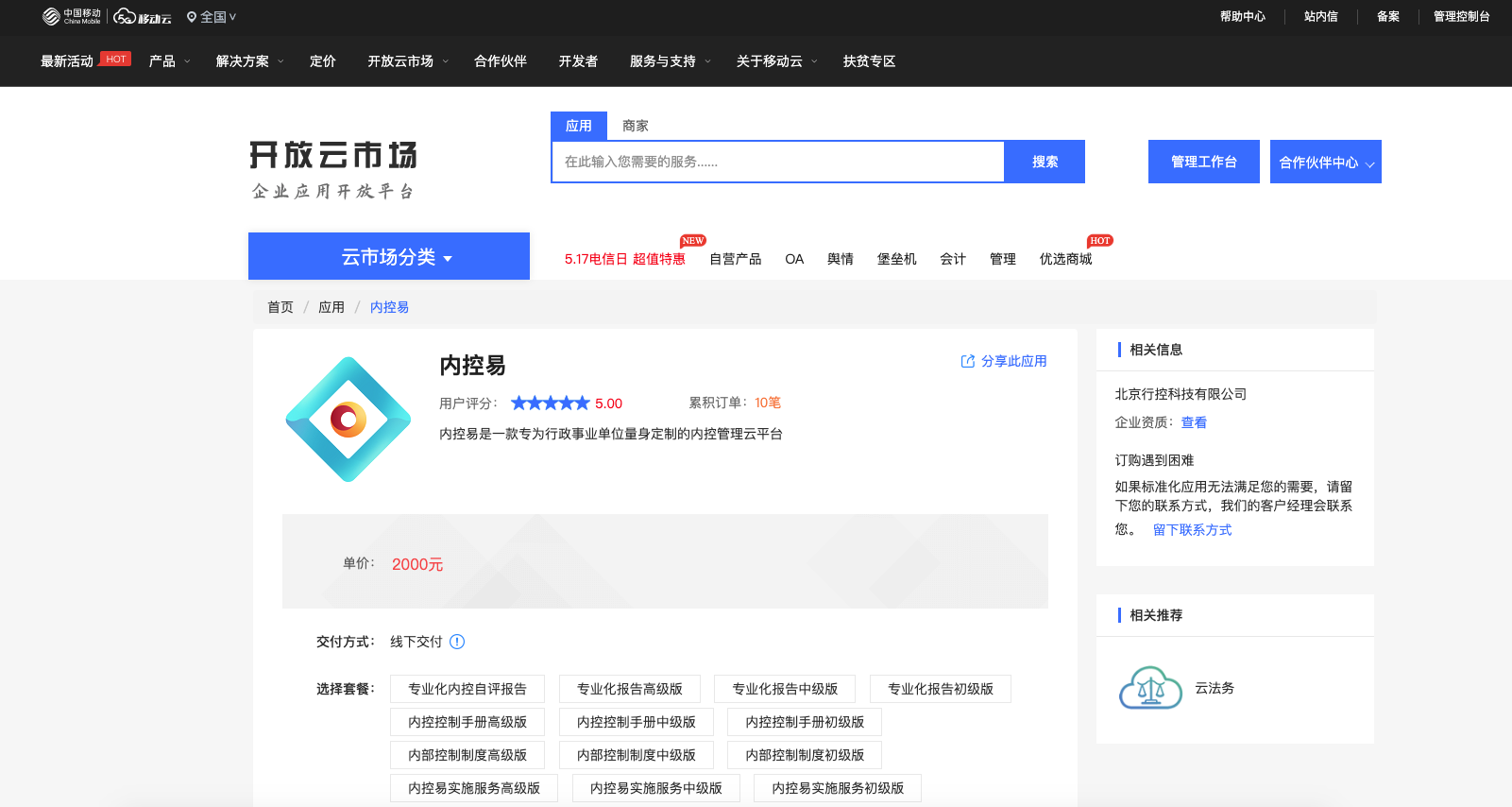The image size is (1512, 807).
Task: Open 开发者 navigation item
Action: click(578, 61)
